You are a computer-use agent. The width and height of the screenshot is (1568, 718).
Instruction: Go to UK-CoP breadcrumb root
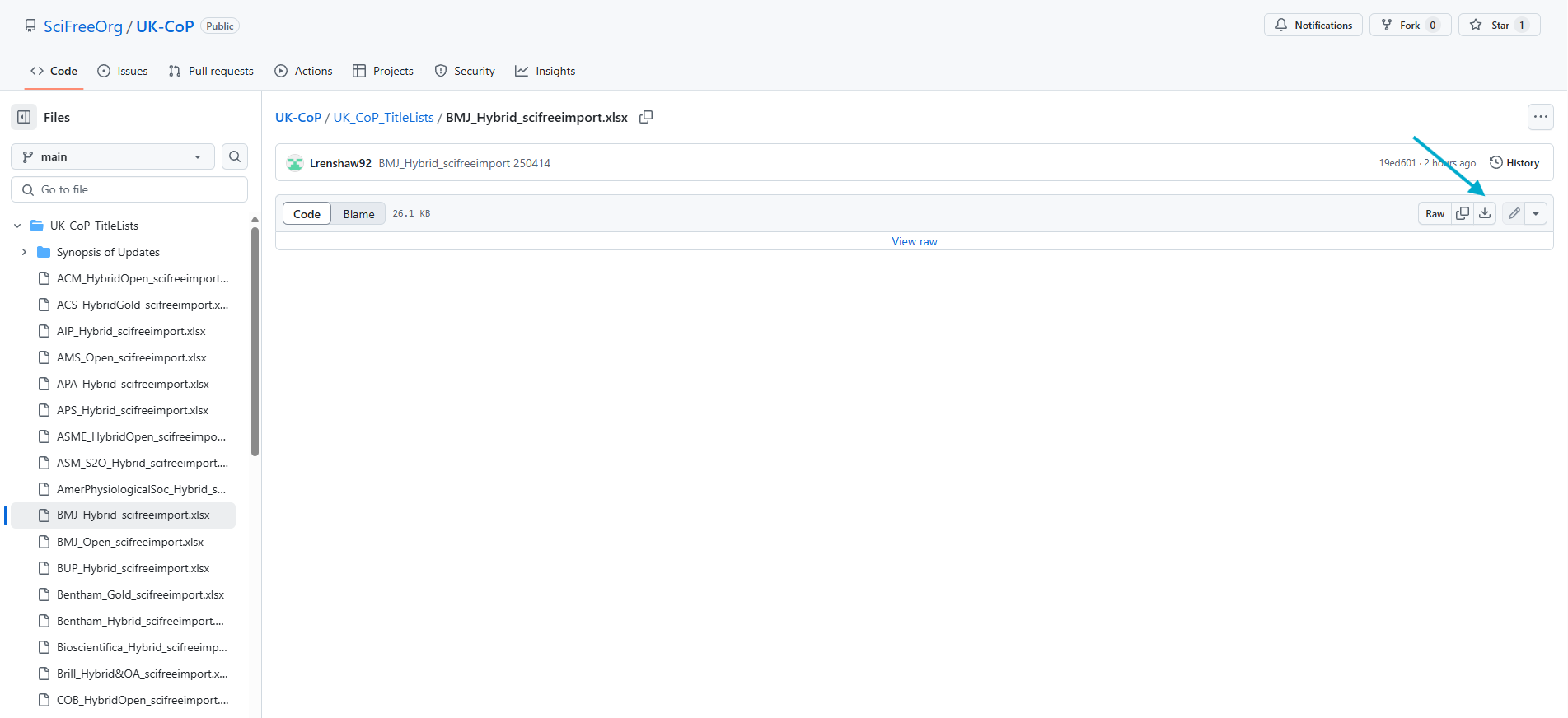pyautogui.click(x=298, y=117)
